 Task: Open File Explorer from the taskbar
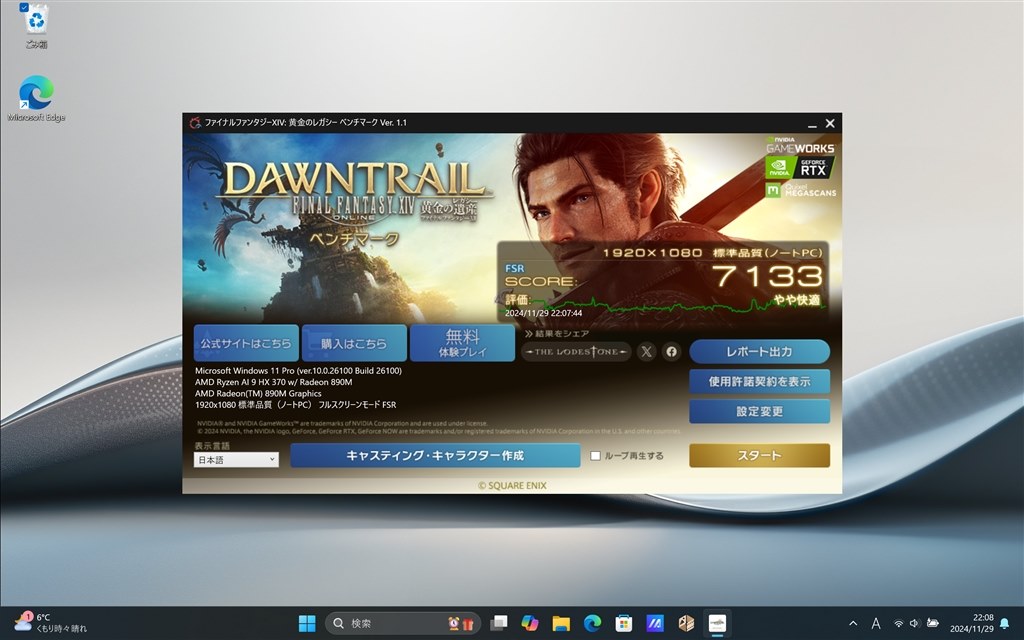(561, 623)
